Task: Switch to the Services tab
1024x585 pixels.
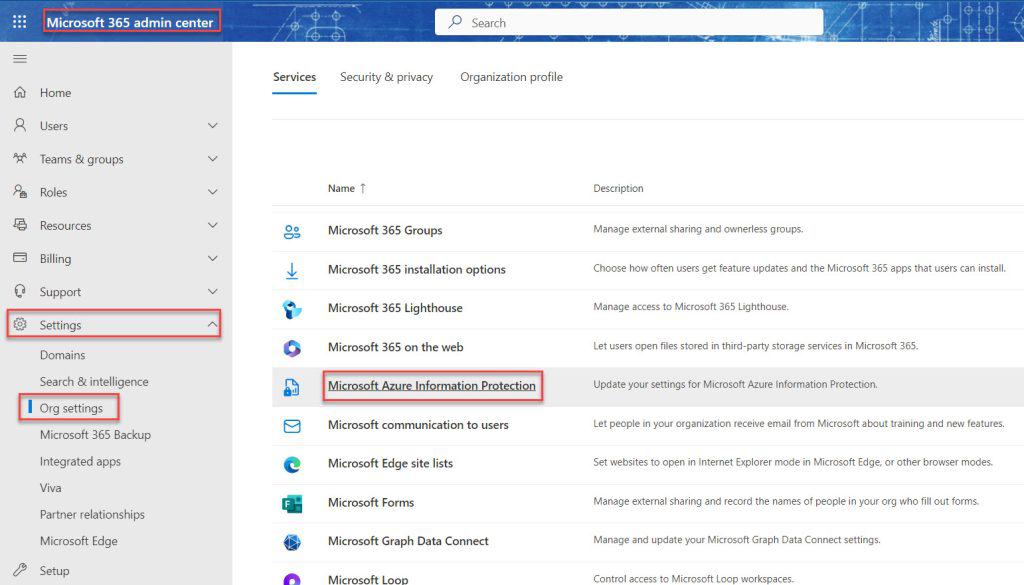Action: click(x=295, y=77)
